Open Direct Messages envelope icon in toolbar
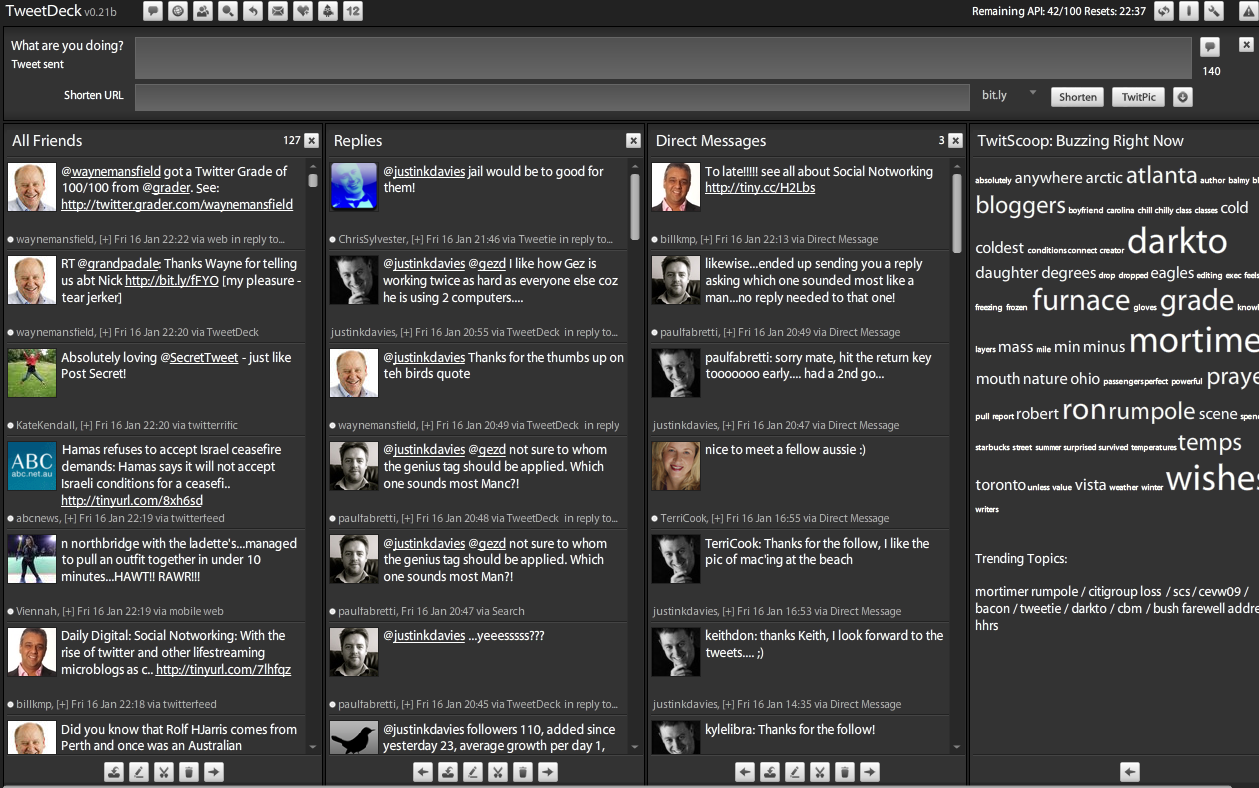Screen dimensions: 1259x788 278,12
